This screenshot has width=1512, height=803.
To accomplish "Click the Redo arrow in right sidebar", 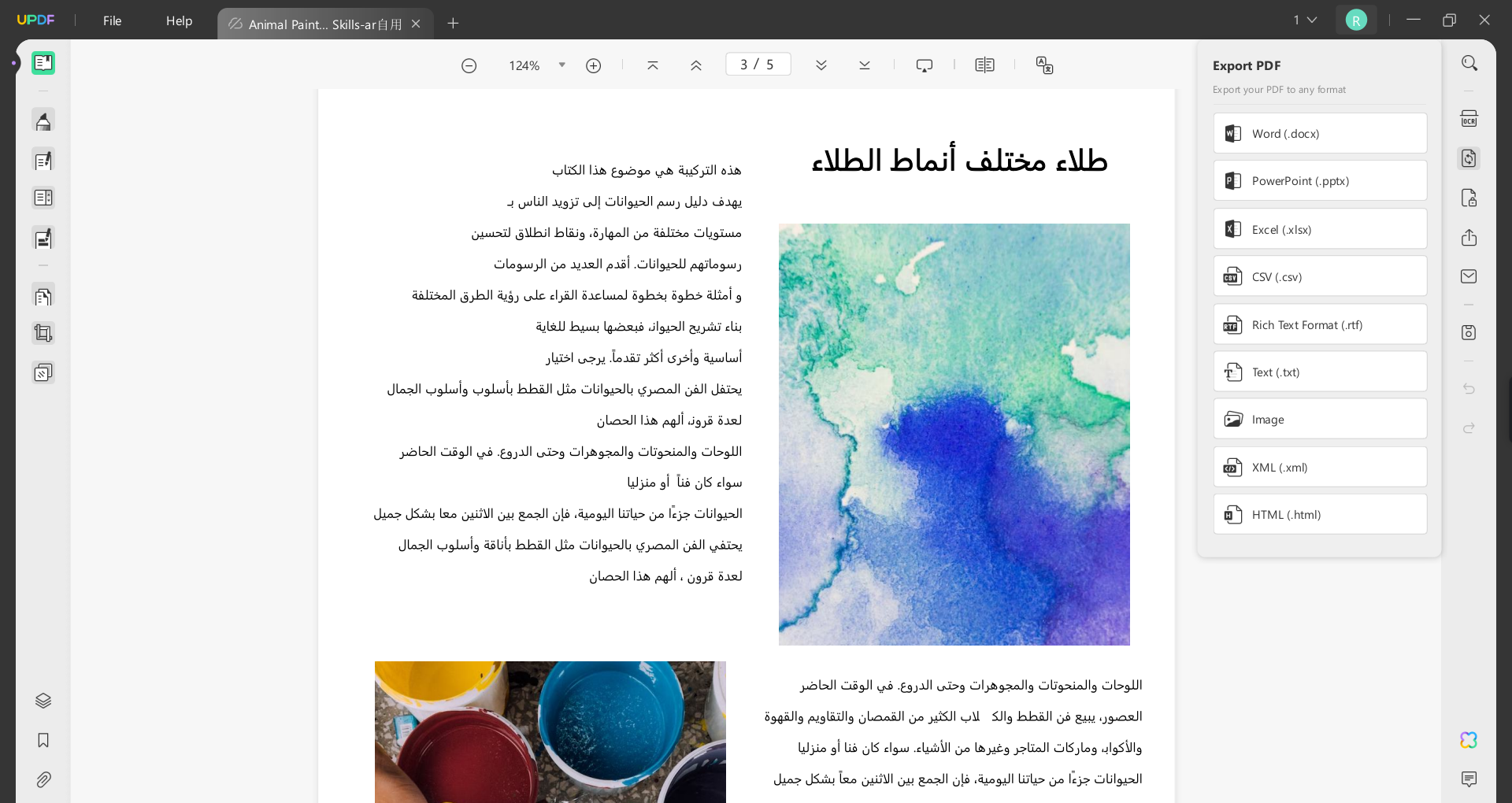I will 1469,427.
